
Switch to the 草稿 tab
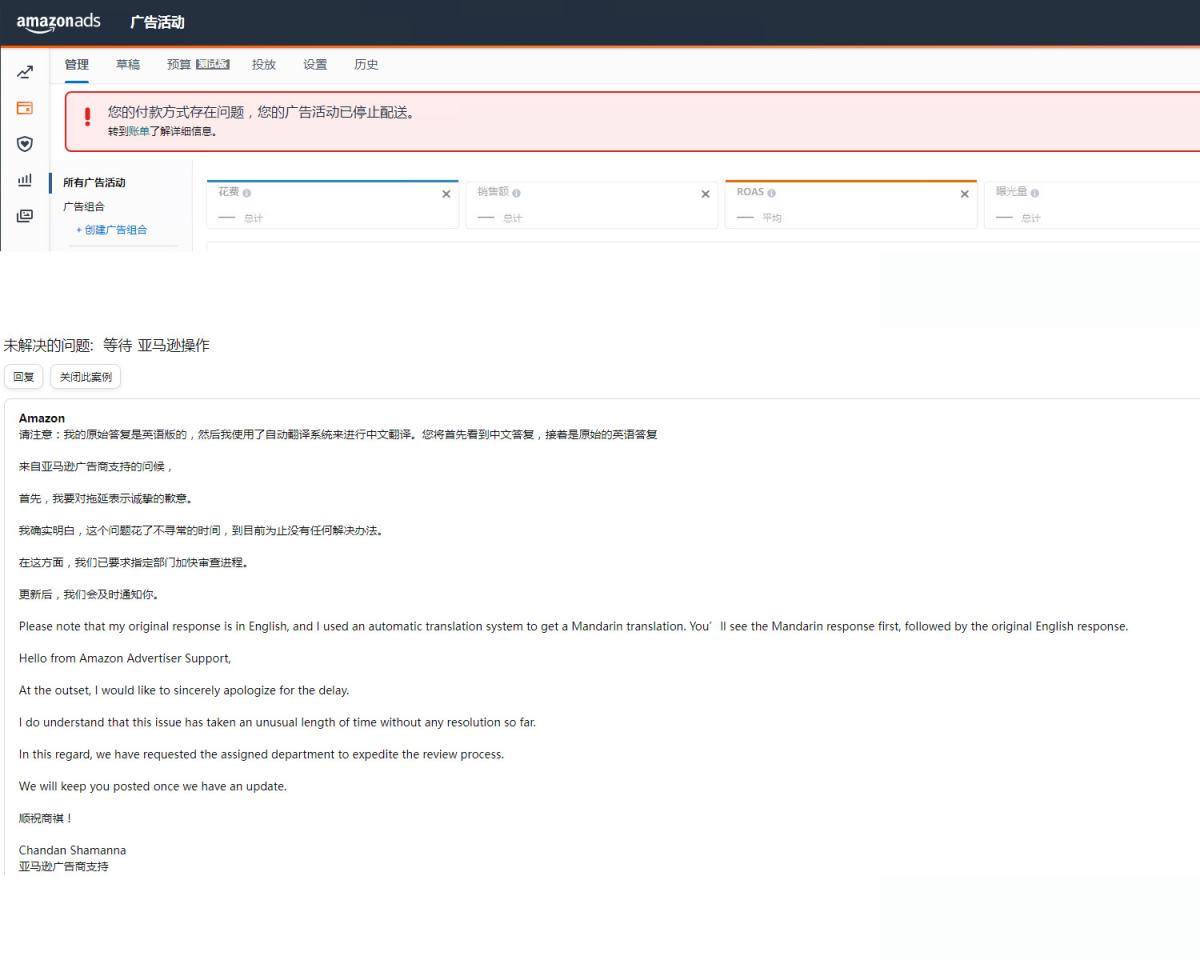[x=128, y=65]
